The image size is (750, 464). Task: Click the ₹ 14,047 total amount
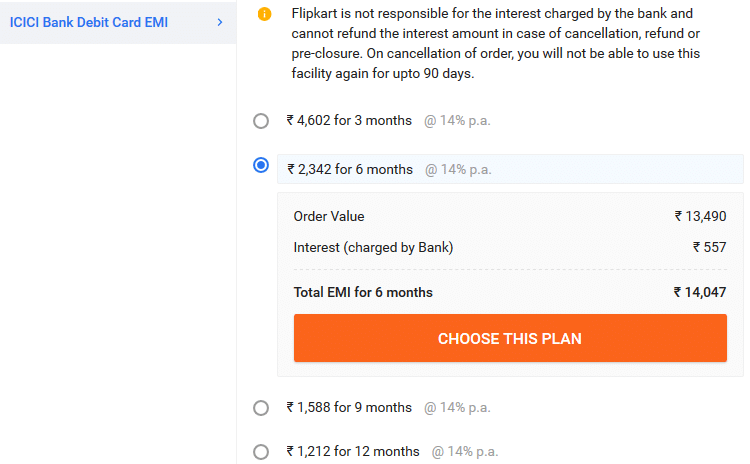tap(700, 292)
